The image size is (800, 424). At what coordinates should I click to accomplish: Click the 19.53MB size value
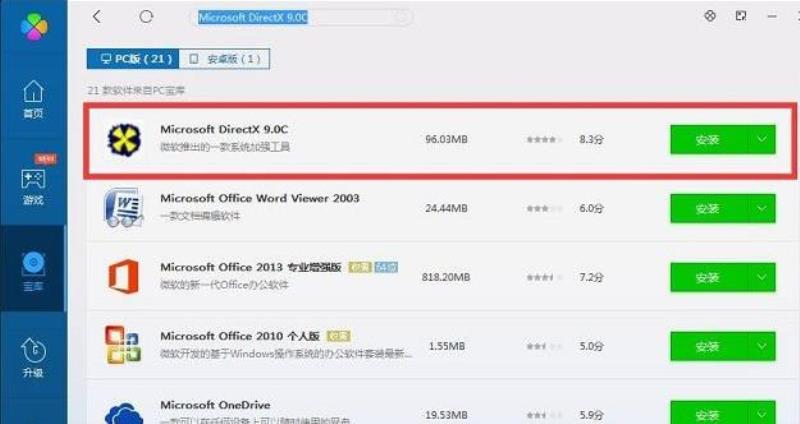pyautogui.click(x=446, y=415)
